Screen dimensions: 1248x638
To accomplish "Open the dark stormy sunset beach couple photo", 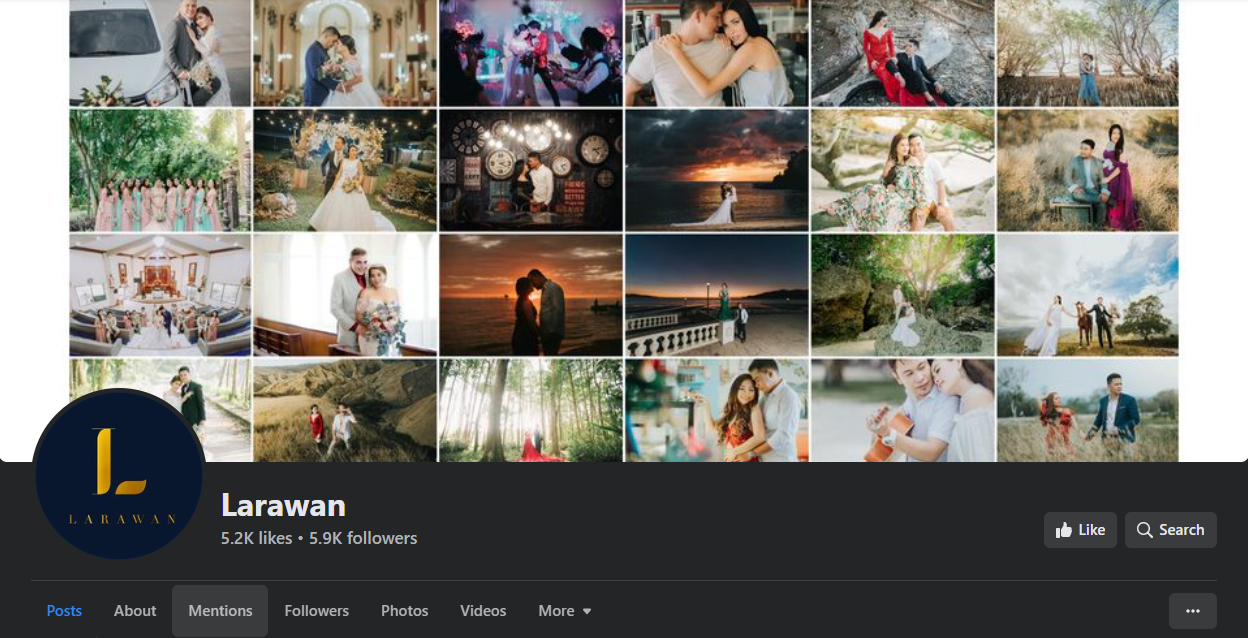I will [716, 170].
